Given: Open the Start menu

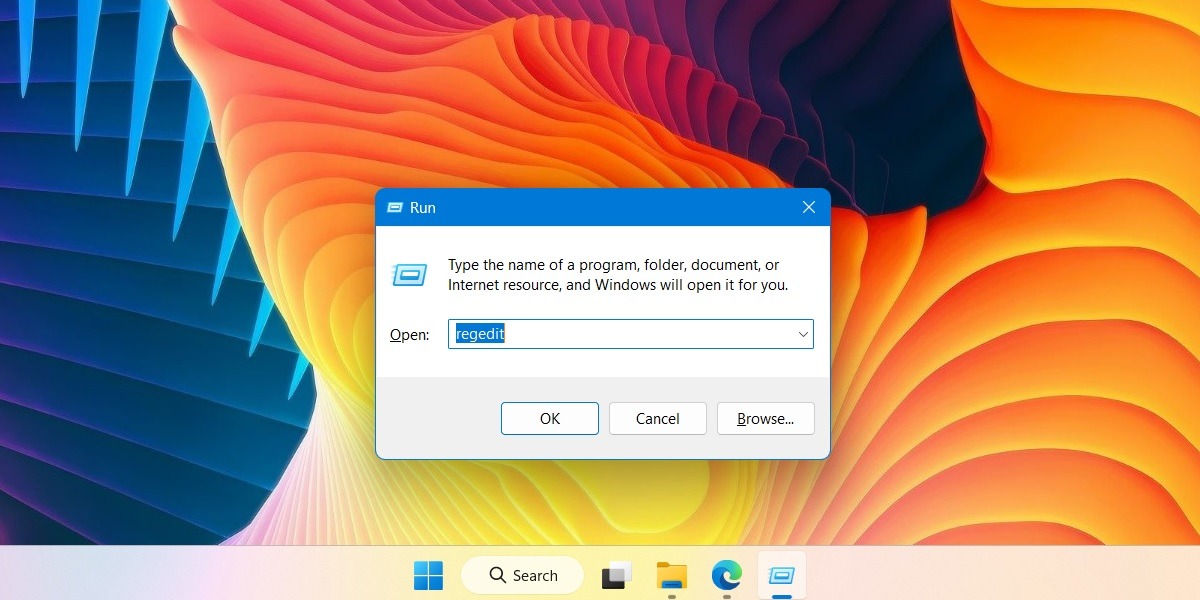Looking at the screenshot, I should [x=428, y=575].
